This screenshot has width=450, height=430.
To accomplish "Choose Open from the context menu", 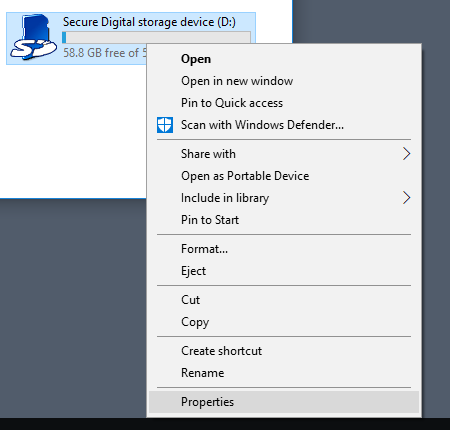I will point(284,59).
